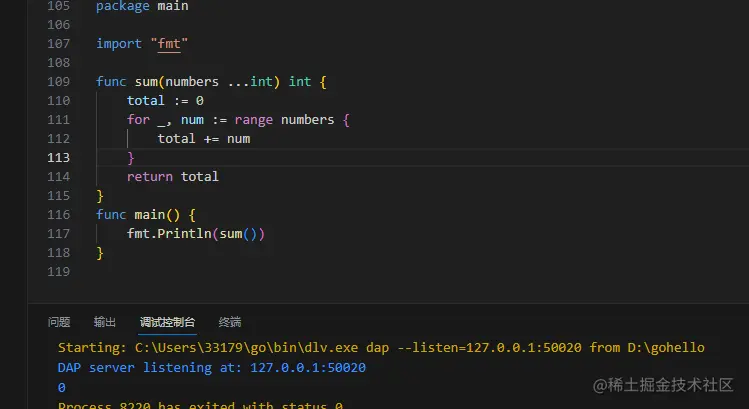Screen dimensions: 749x409
Task: Open the 问题 panel tab
Action: [x=59, y=322]
